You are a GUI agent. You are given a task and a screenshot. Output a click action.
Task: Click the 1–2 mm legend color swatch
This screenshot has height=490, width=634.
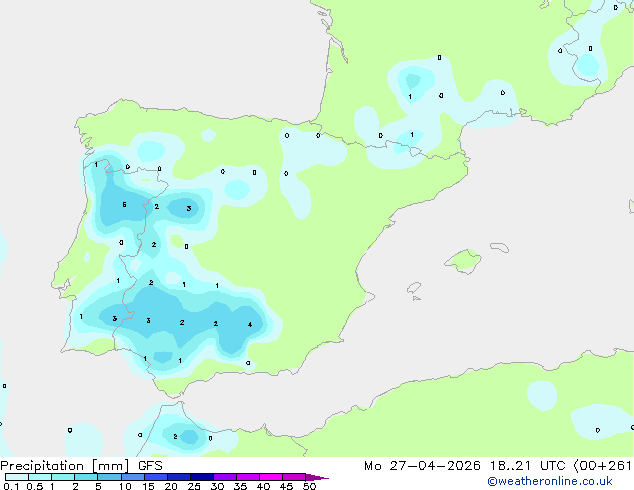pos(63,477)
